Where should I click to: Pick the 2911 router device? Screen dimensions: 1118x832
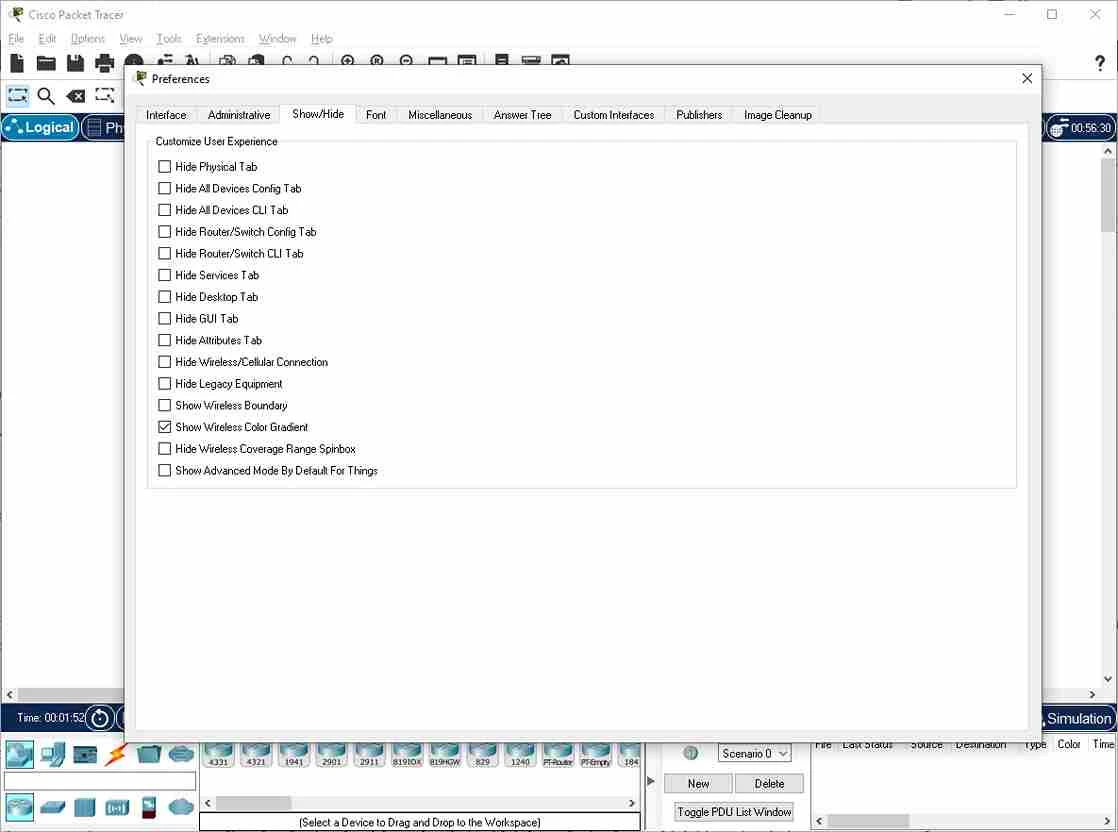pos(369,755)
